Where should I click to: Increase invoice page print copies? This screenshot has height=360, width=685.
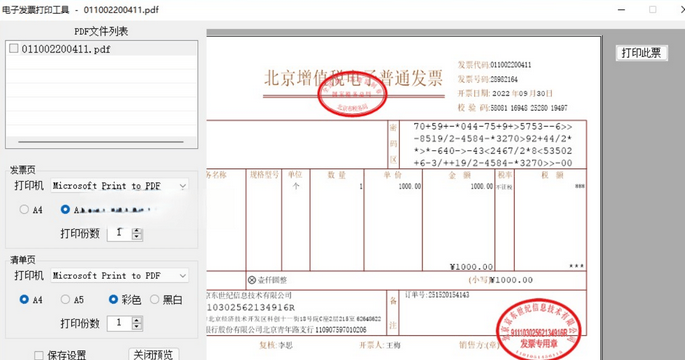(x=137, y=231)
